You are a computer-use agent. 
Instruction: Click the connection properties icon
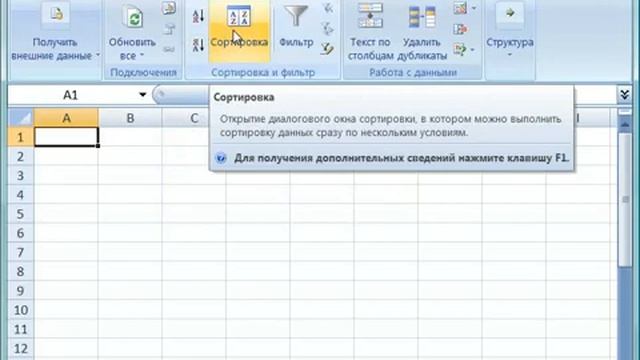coord(169,29)
